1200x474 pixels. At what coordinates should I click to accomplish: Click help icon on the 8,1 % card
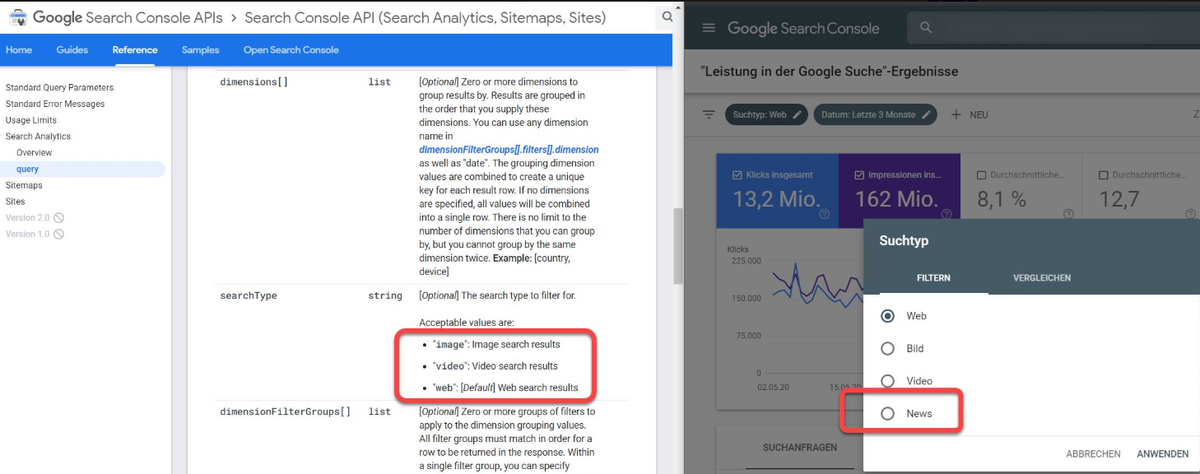pos(1069,214)
